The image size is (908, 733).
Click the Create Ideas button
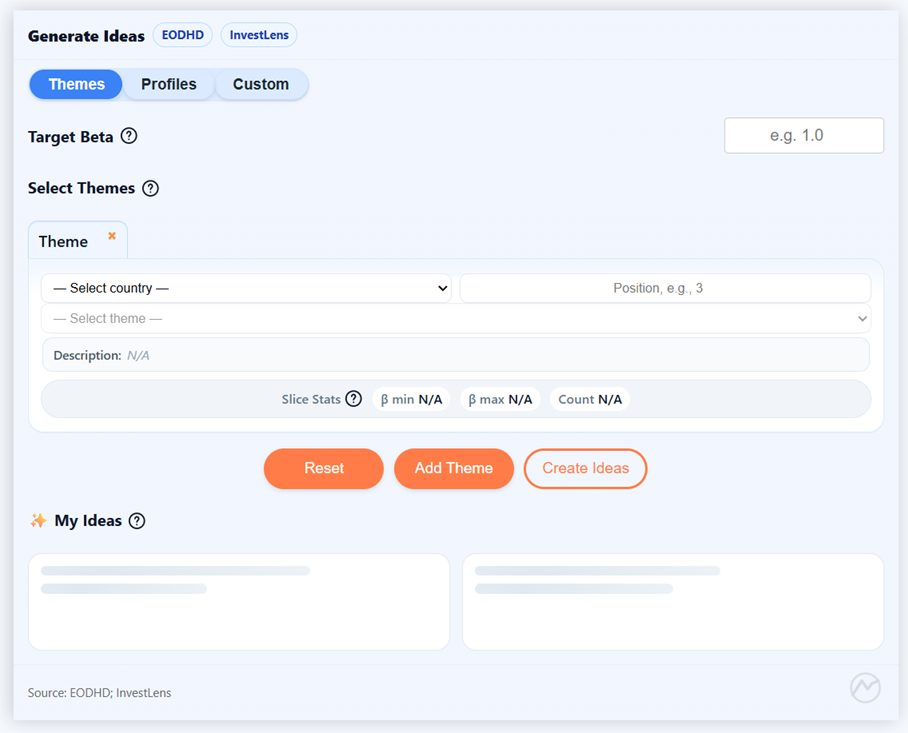585,468
